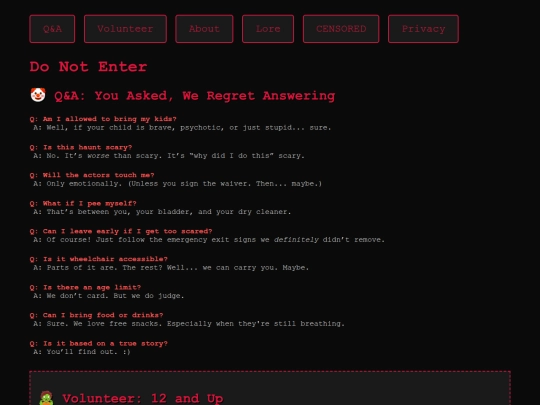Click answer about loving free snacks

tap(189, 324)
